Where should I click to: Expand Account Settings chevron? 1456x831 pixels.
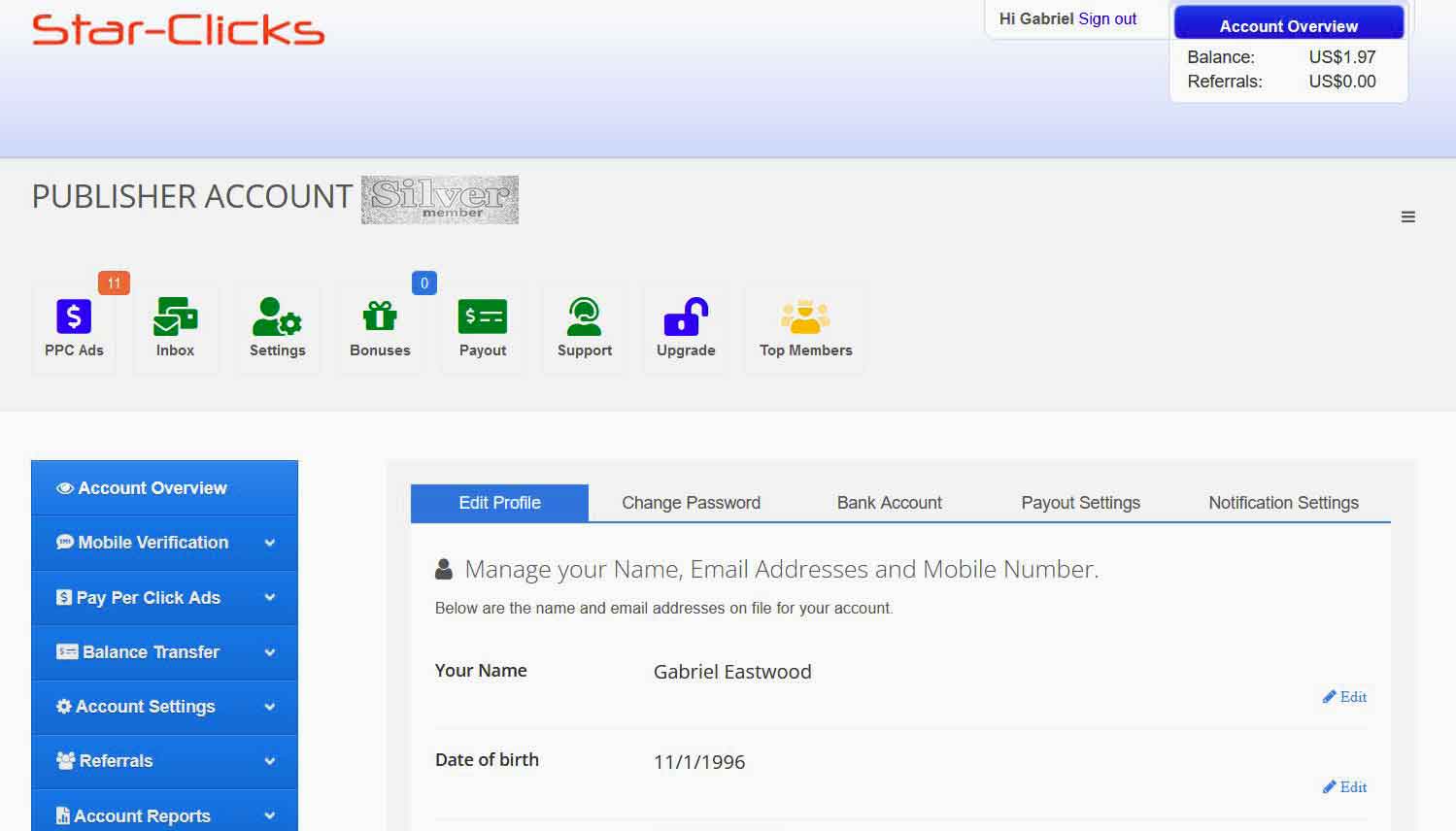coord(270,707)
